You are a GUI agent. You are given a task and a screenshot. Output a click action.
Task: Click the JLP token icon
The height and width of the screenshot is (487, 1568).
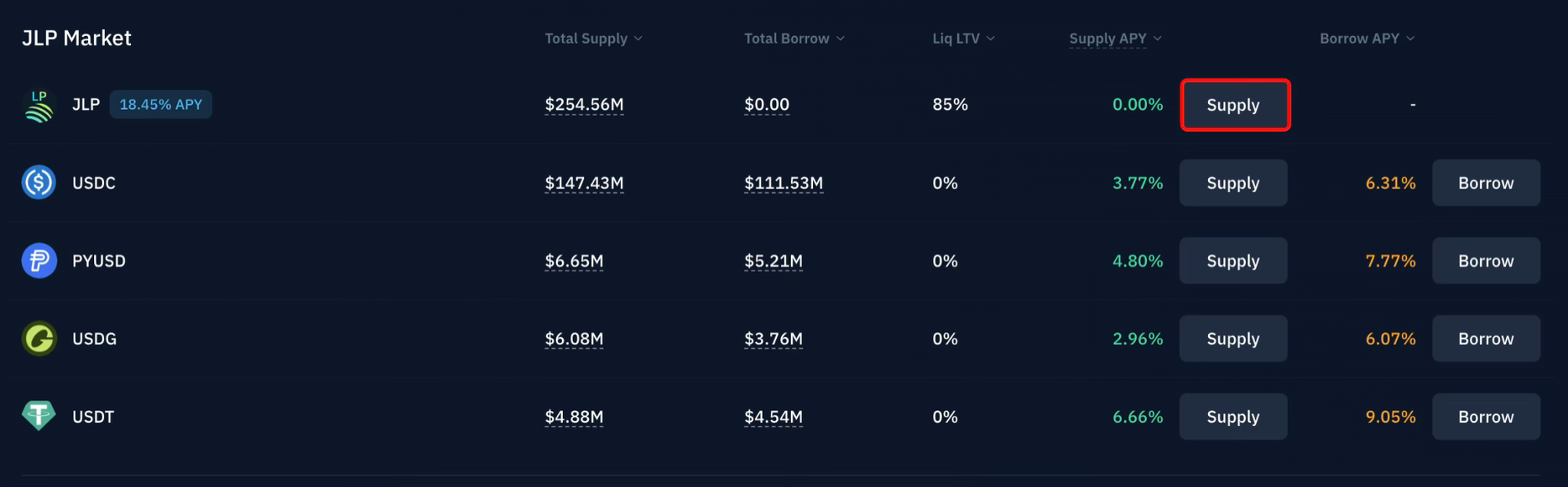(x=38, y=105)
